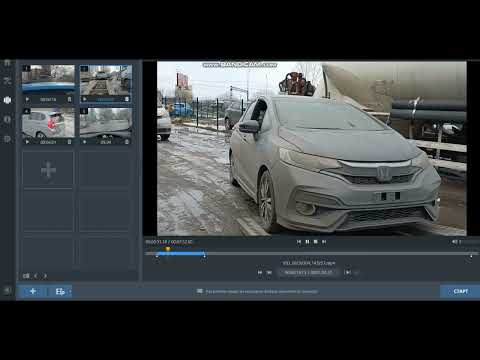Click the empty slot with large plus sign
Viewport: 480px width, 360px height.
48,170
